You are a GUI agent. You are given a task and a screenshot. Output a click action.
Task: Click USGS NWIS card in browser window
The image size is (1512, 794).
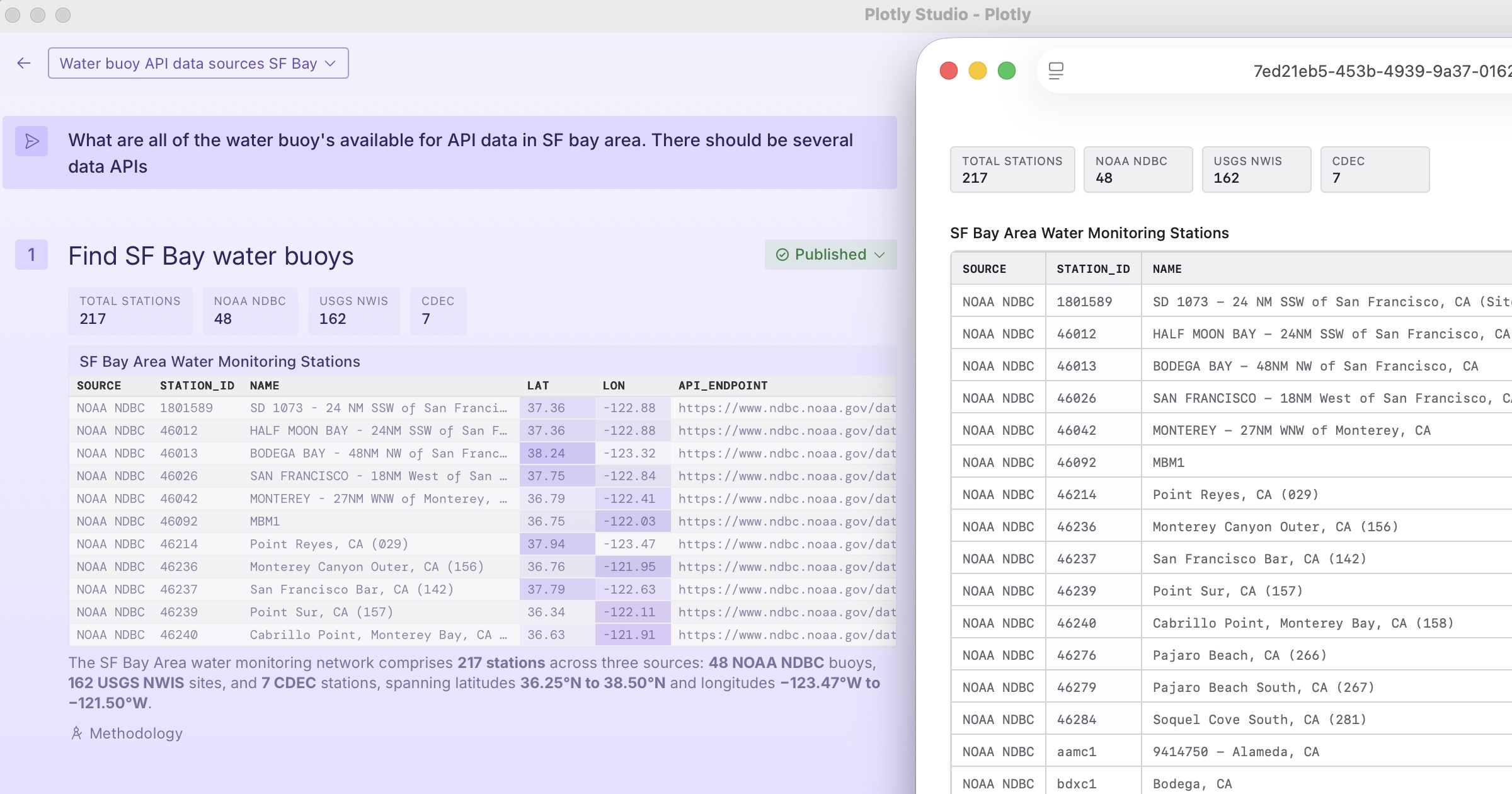coord(1256,170)
